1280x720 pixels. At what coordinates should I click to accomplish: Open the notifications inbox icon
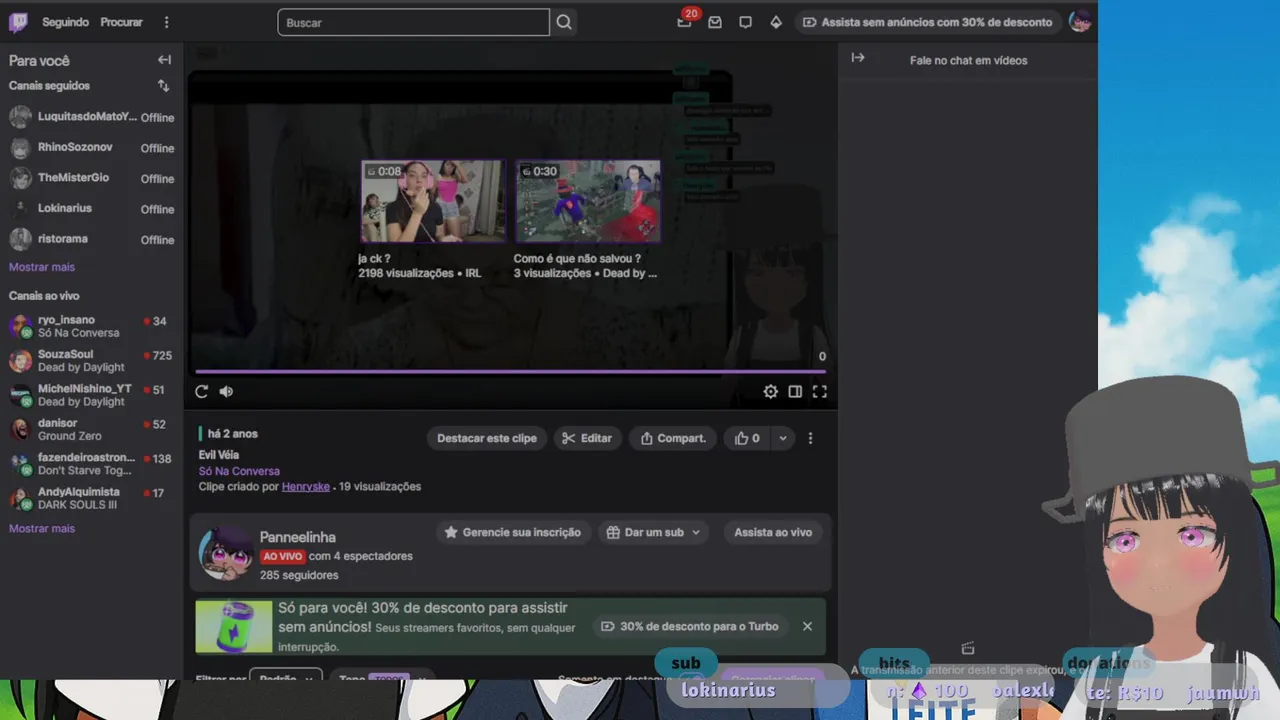715,22
